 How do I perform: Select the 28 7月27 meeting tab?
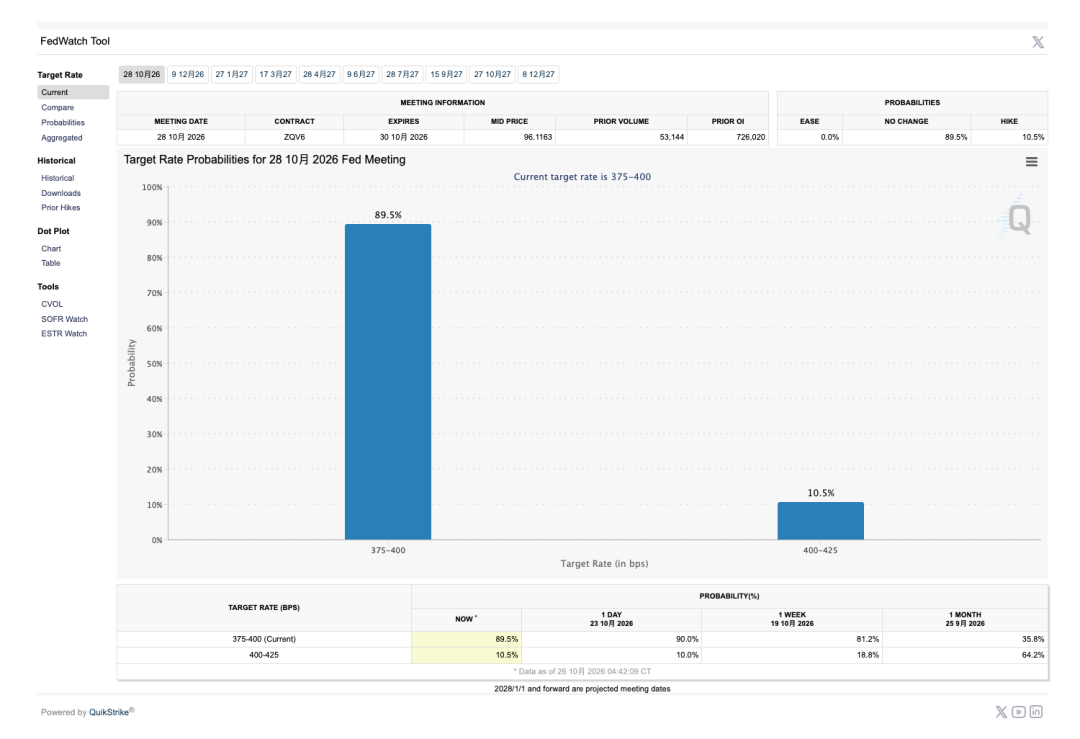click(402, 74)
